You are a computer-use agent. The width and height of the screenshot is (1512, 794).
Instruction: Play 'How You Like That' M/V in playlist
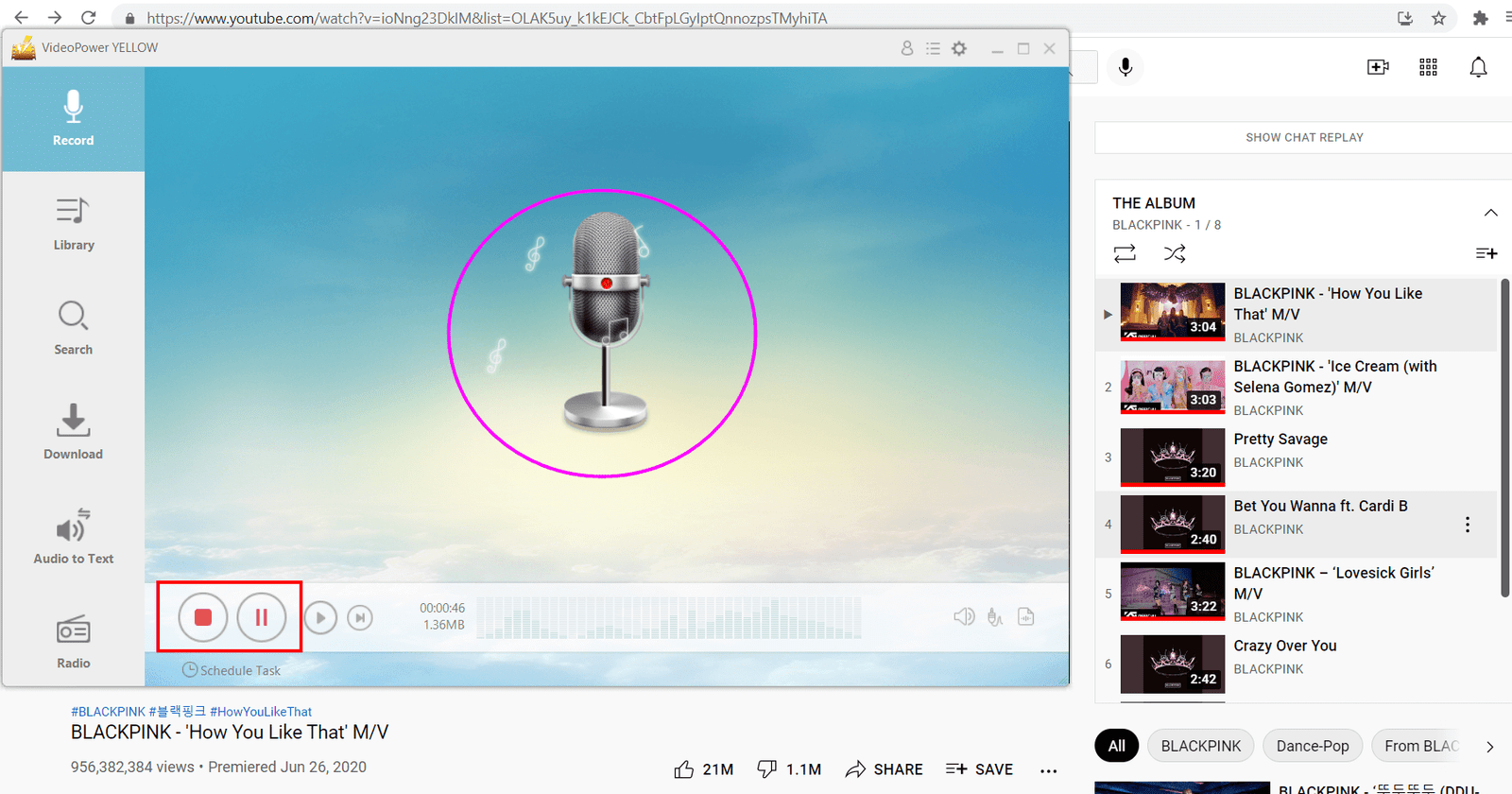(x=1297, y=314)
